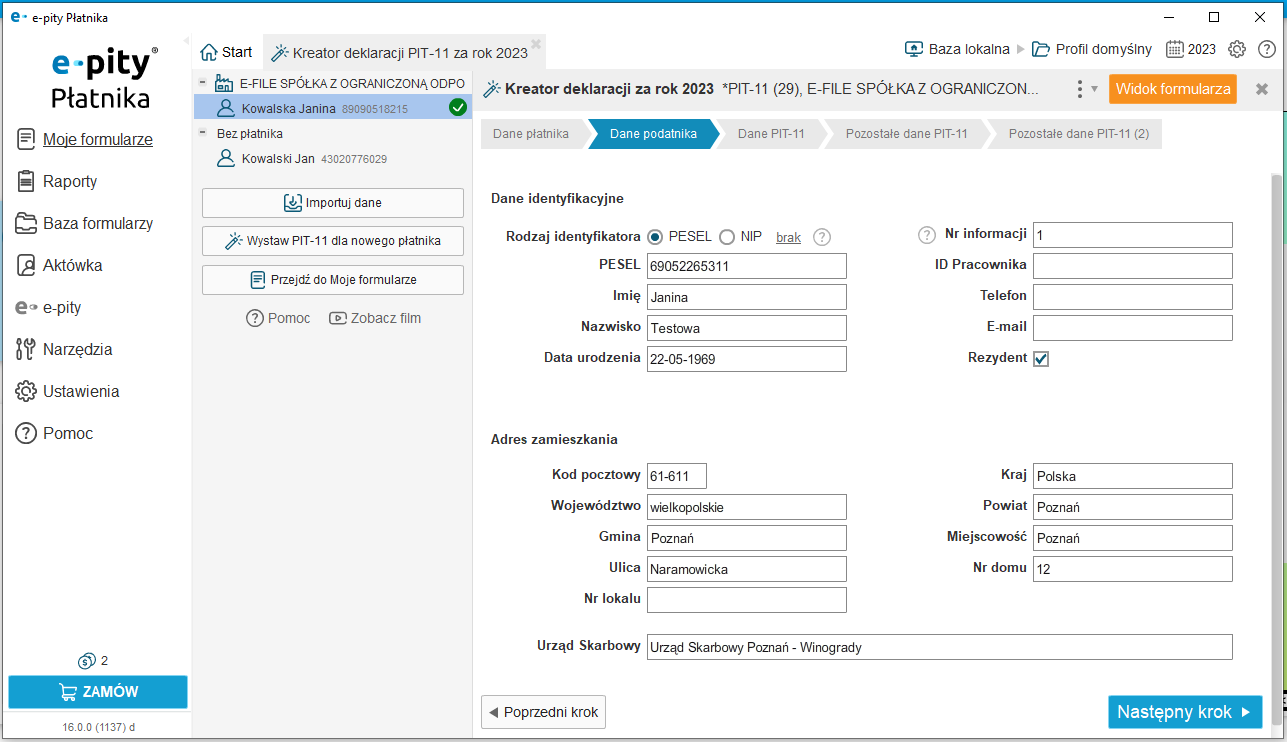The width and height of the screenshot is (1287, 742).
Task: Click the ZAMÓW order button
Action: pos(98,692)
